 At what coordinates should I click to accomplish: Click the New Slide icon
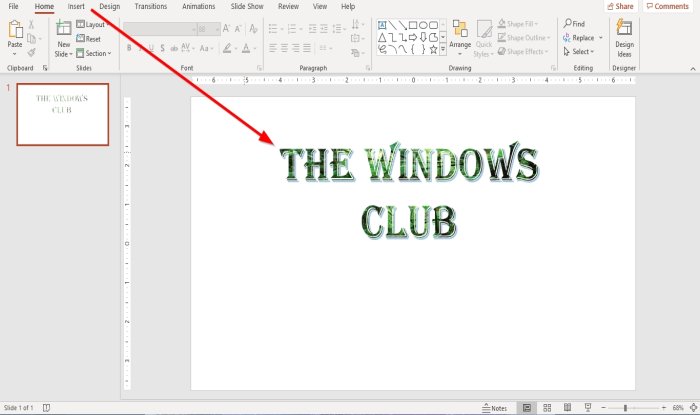pyautogui.click(x=63, y=28)
